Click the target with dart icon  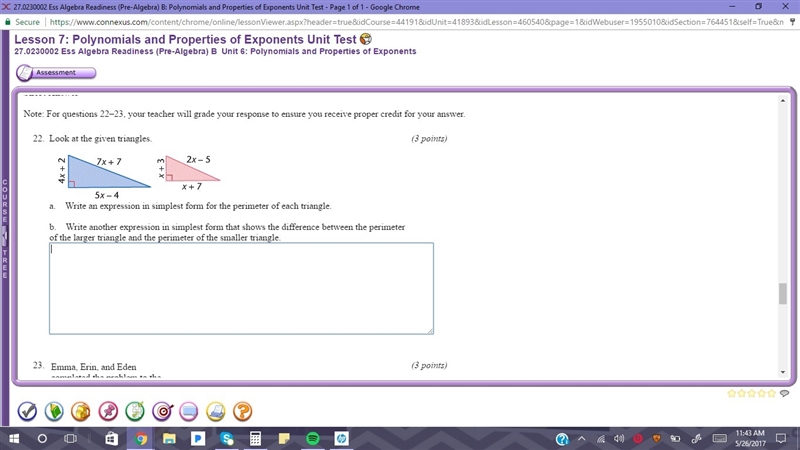tap(162, 411)
